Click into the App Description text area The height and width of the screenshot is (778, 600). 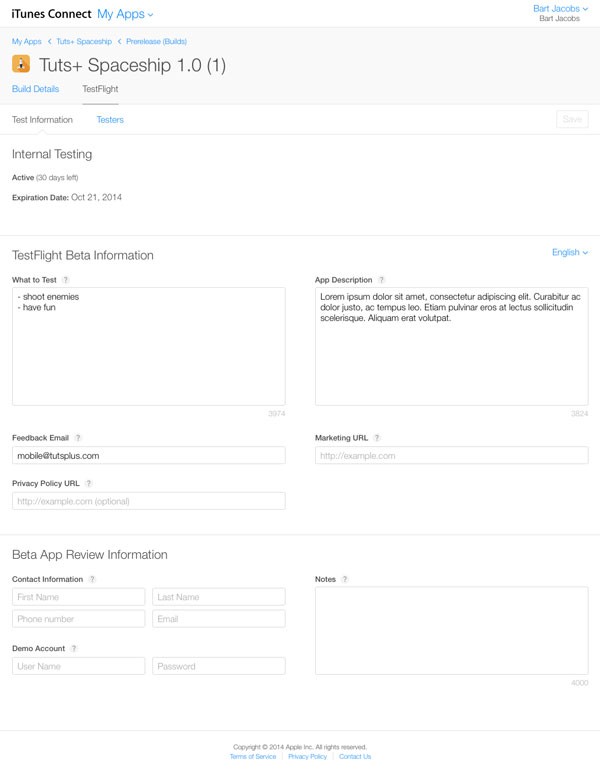pos(452,346)
